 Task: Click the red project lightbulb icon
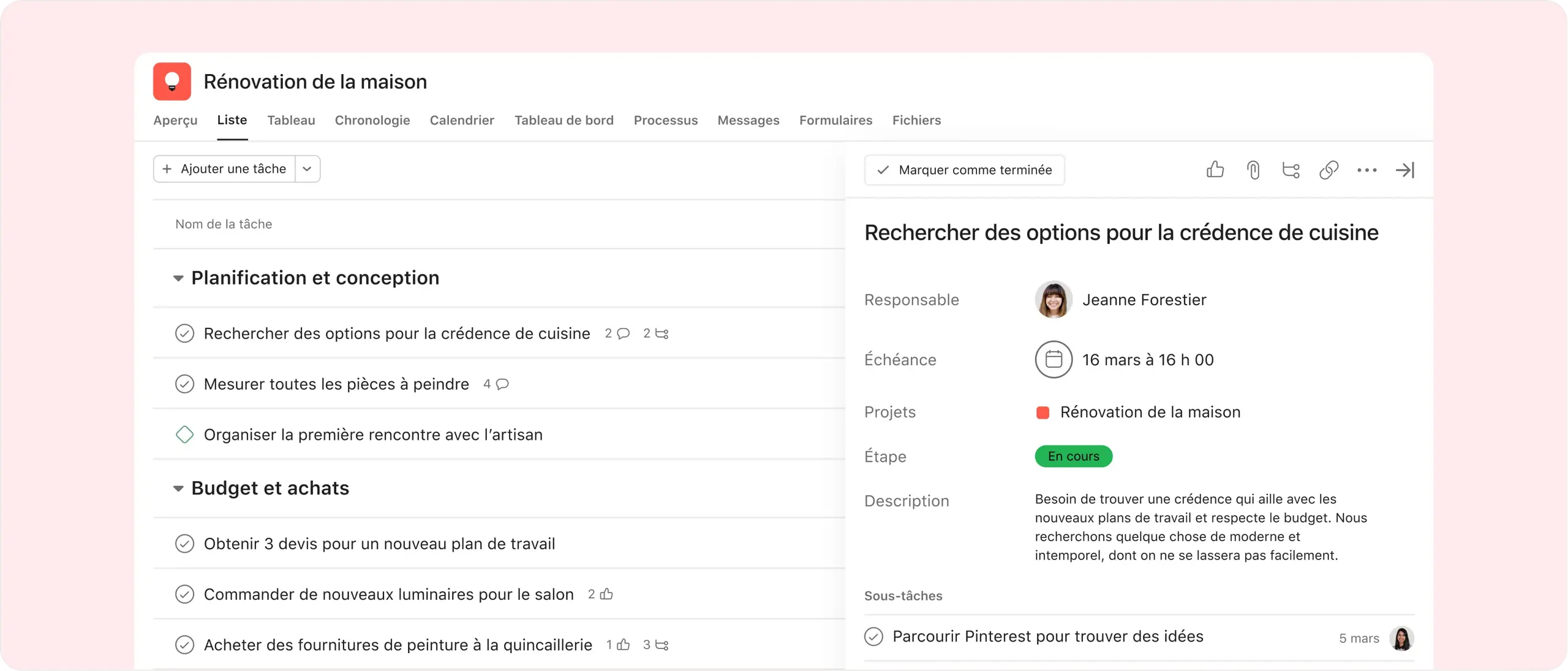point(172,82)
